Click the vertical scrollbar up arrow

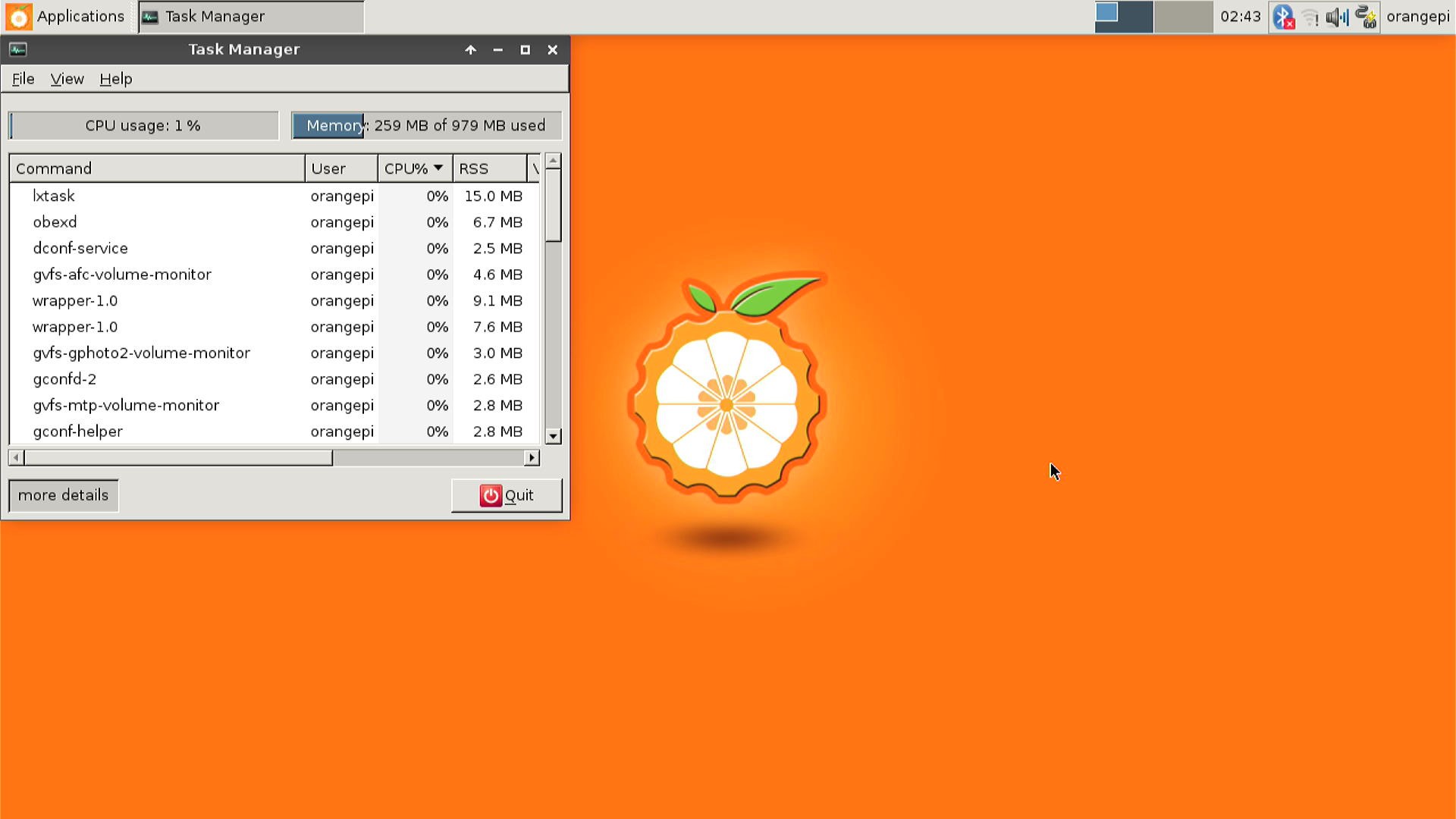click(x=553, y=161)
